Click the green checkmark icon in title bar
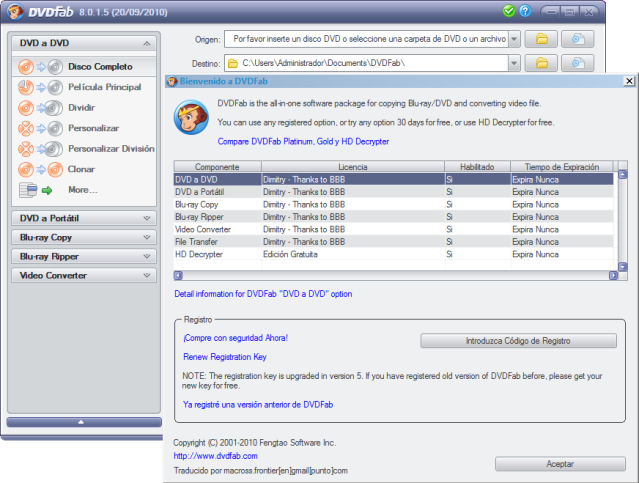639x483 pixels. pyautogui.click(x=508, y=11)
